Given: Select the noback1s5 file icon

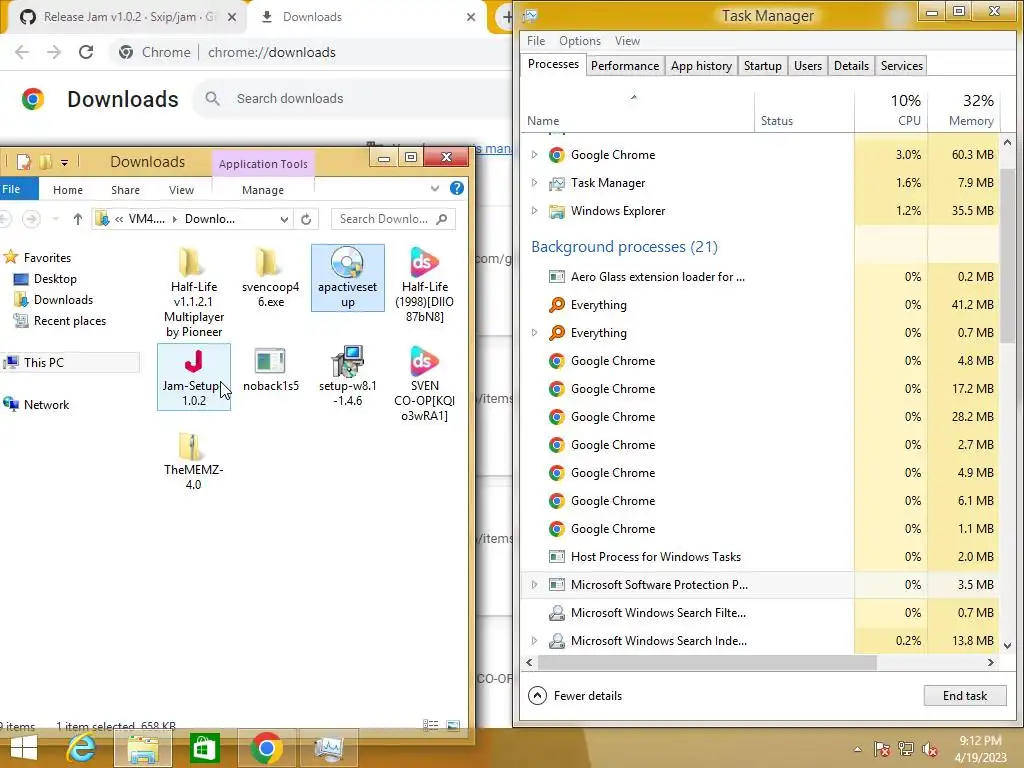Looking at the screenshot, I should [270, 370].
